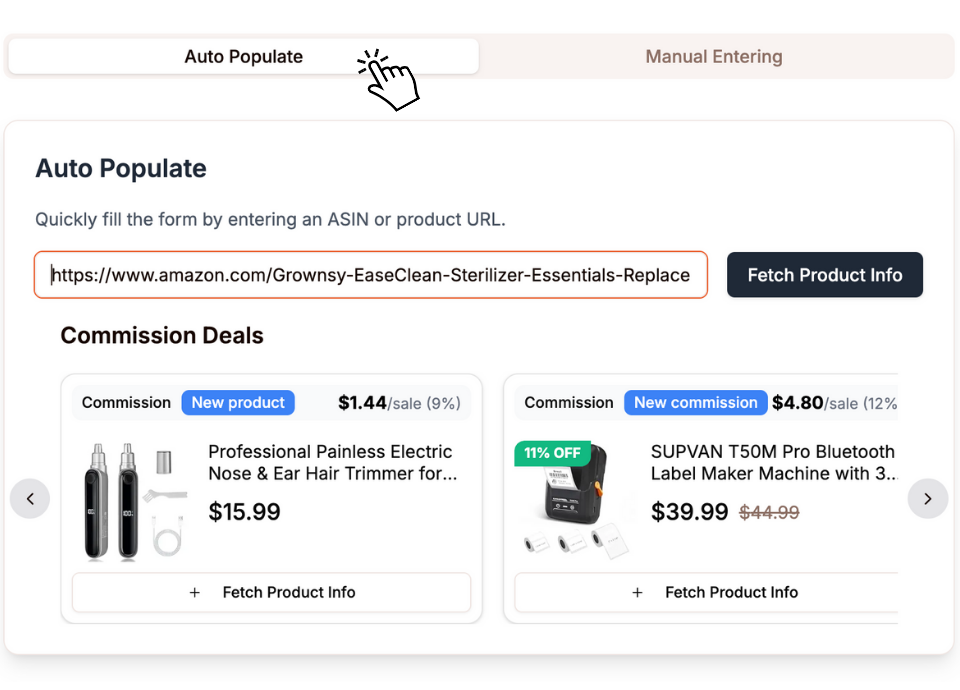
Task: Open Professional Painless Electric Trimmer title
Action: click(x=332, y=463)
